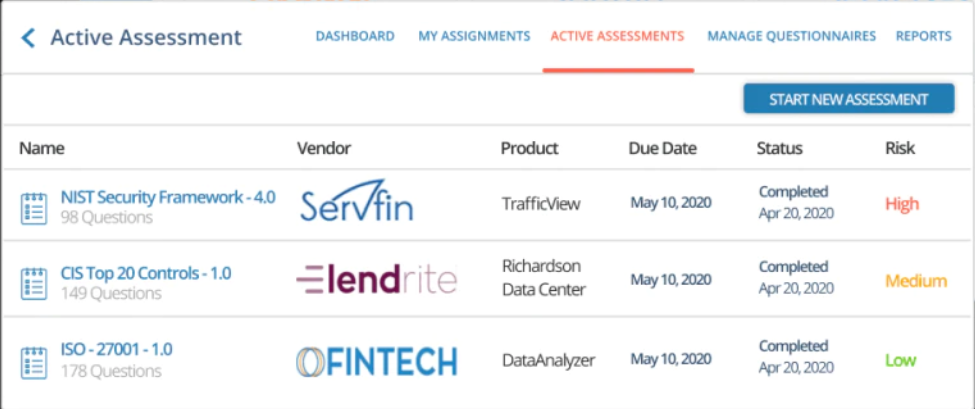Open the NIST Security Framework - 4.0 link
The height and width of the screenshot is (409, 975).
click(169, 197)
